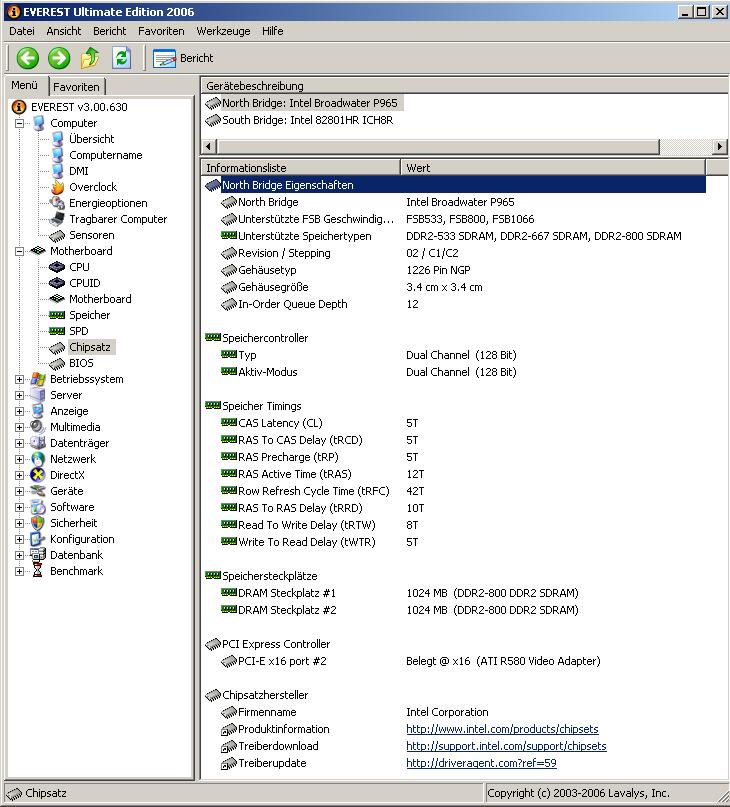Open the Bericht report button in toolbar
The height and width of the screenshot is (807, 730).
click(183, 58)
